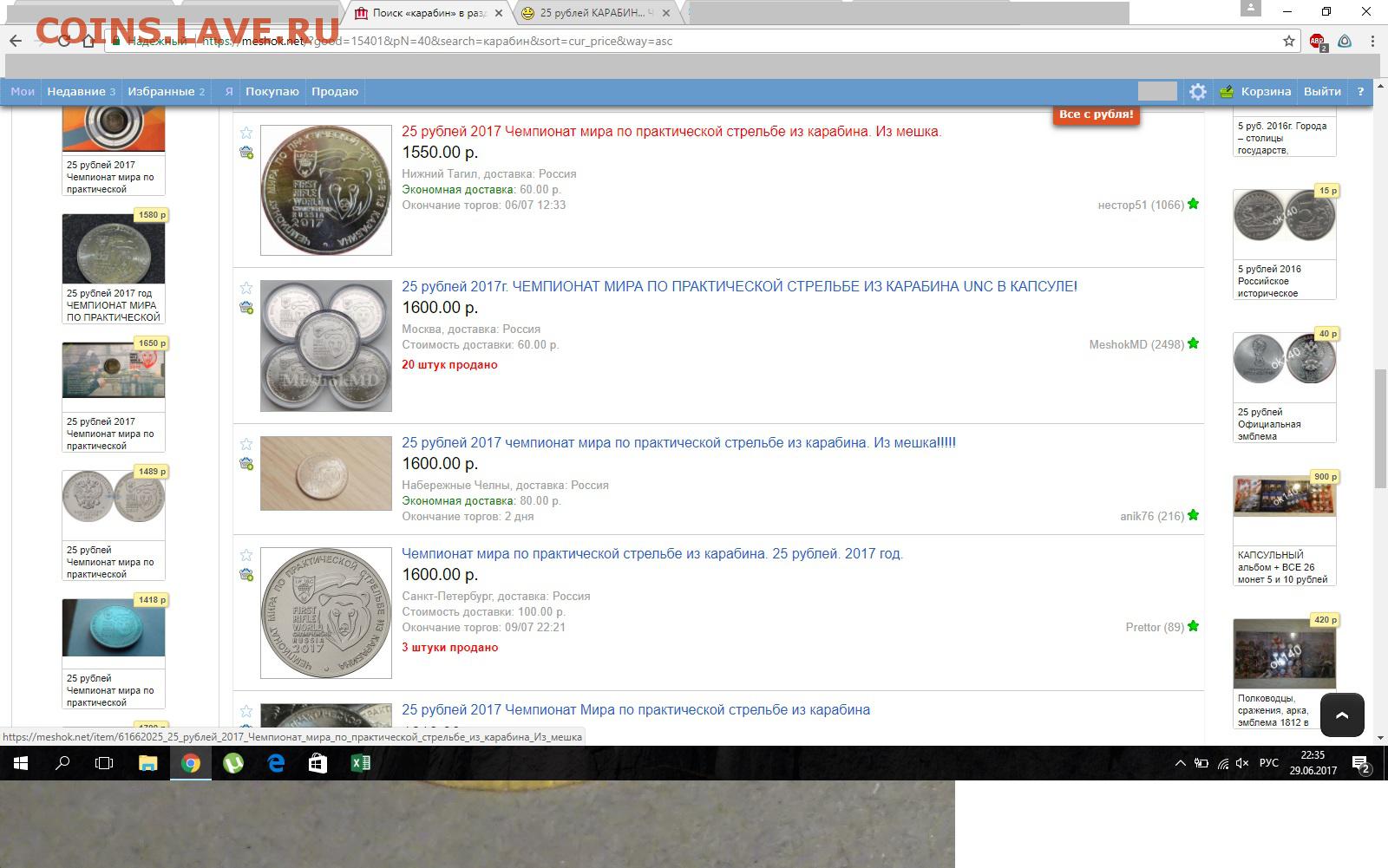Click the green rating star next to anik76
This screenshot has width=1388, height=868.
(1193, 515)
